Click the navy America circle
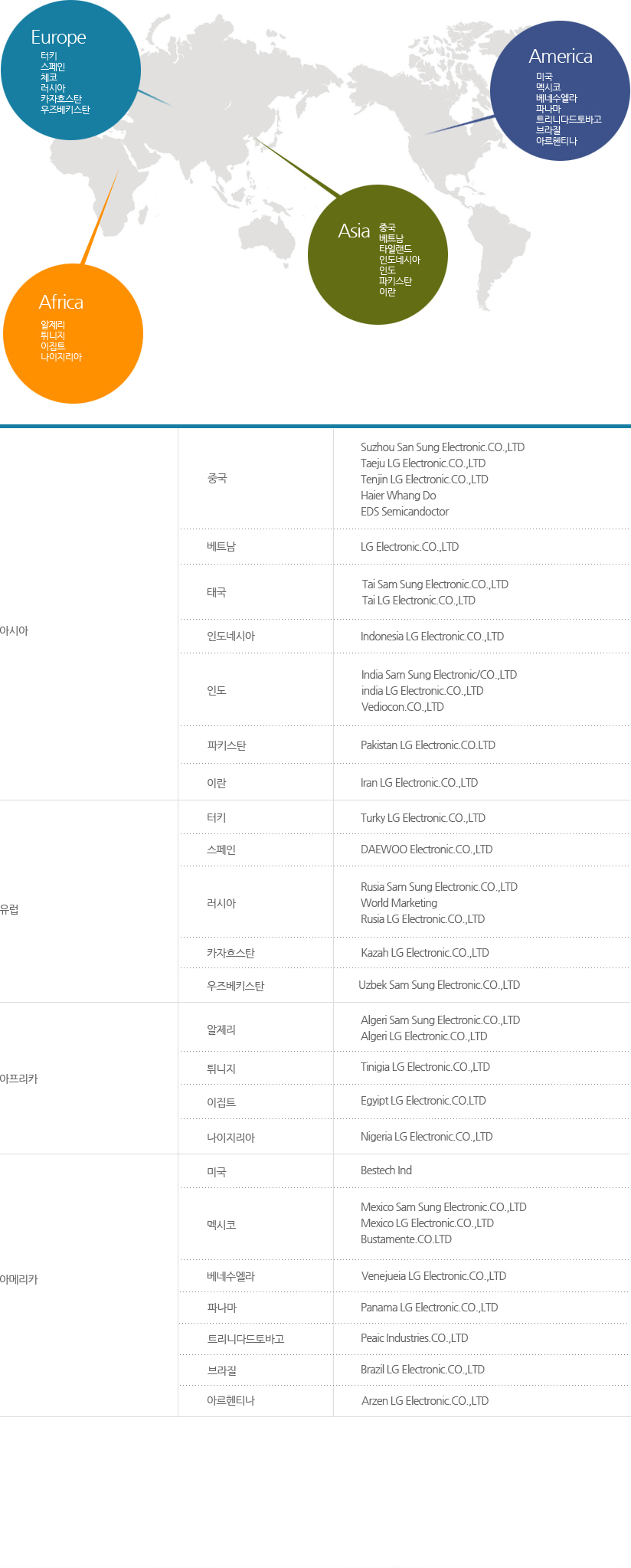Screen dimensions: 631x1568 point(560,90)
